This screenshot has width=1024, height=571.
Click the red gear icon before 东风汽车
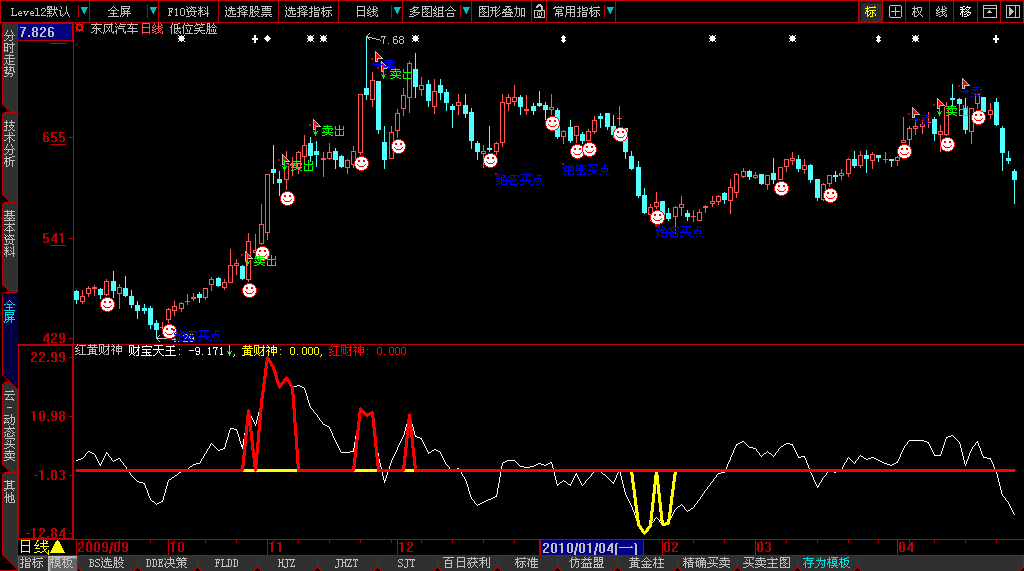(x=80, y=28)
